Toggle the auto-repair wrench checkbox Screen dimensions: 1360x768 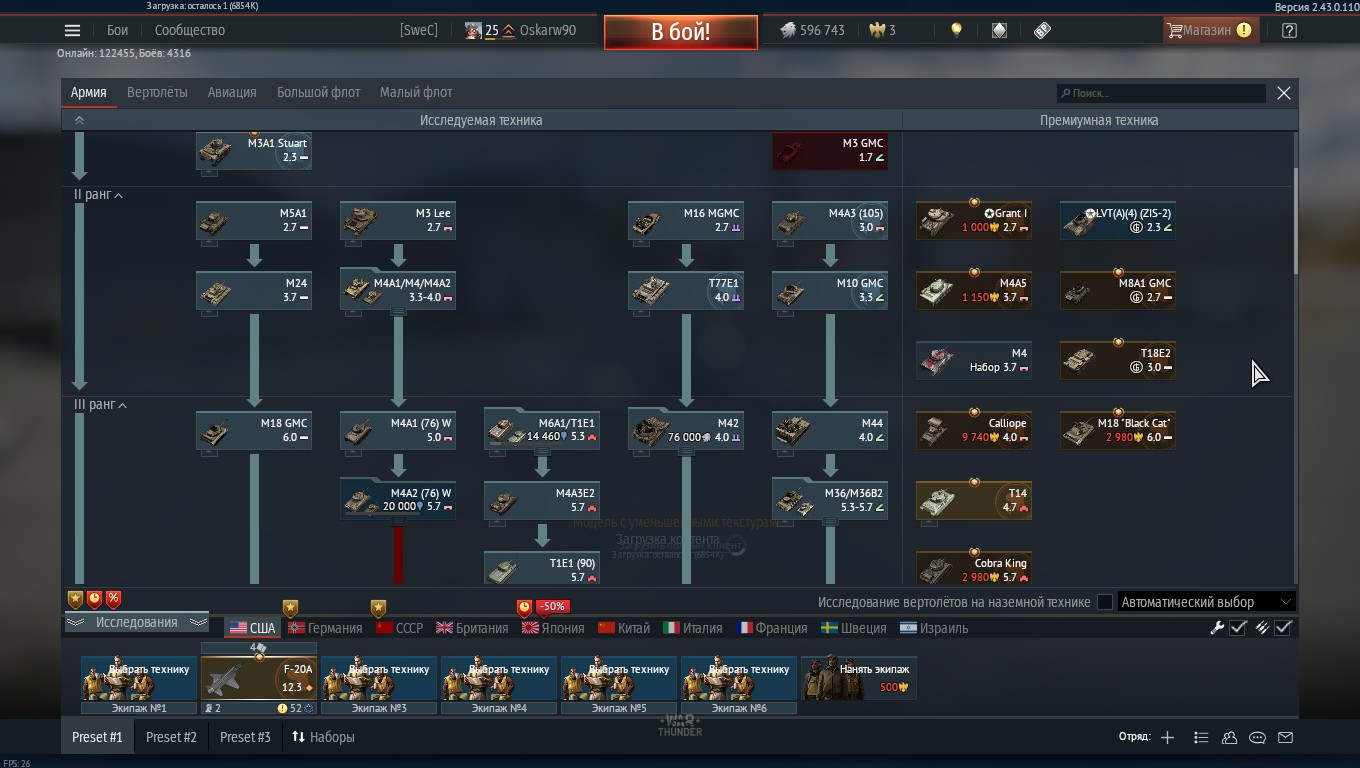[1238, 628]
